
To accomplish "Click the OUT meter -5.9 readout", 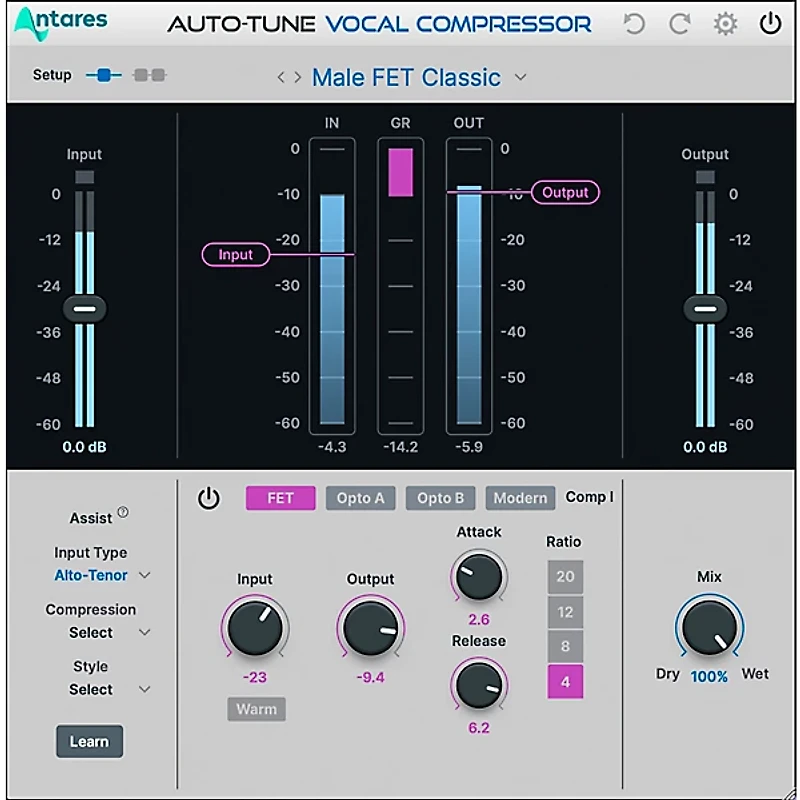I will coord(469,447).
